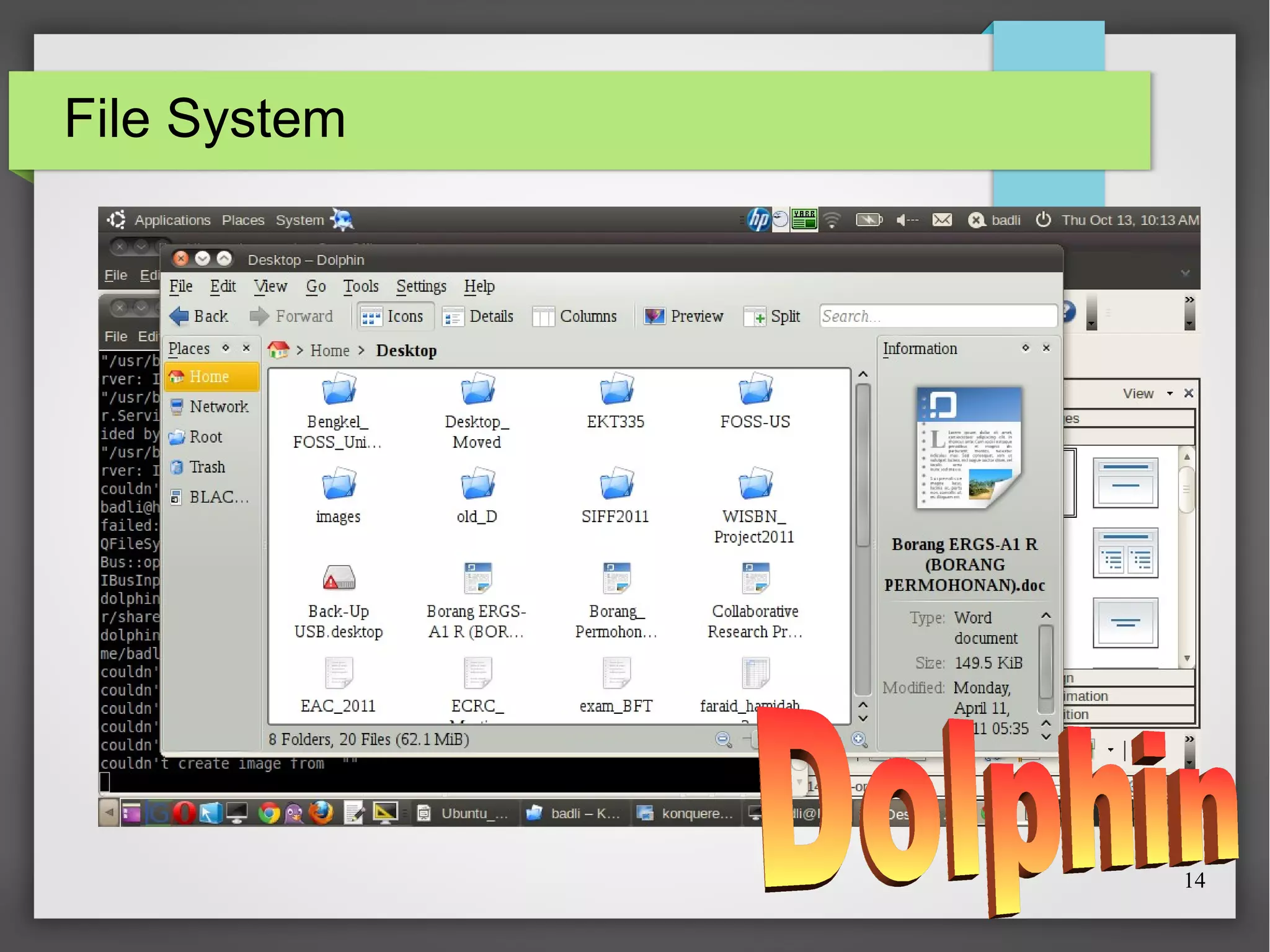Select the Borang_Permohon... document
Viewport: 1270px width, 952px height.
(616, 600)
